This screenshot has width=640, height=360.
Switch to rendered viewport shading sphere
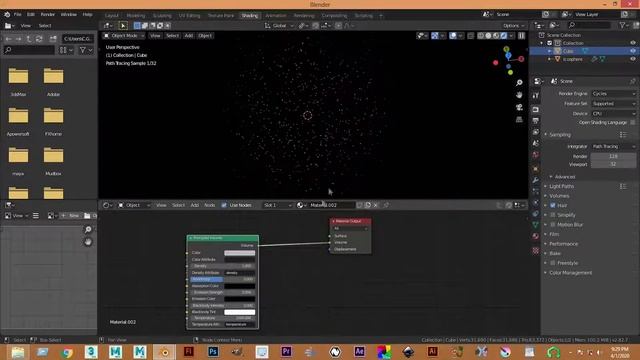(503, 36)
